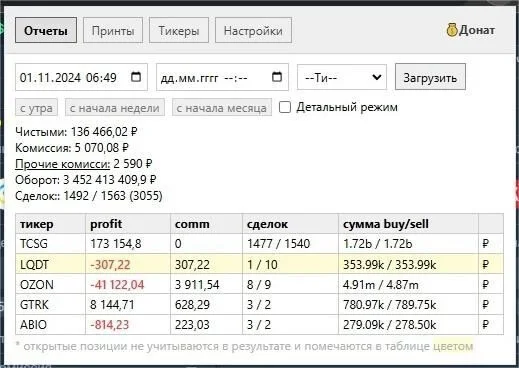Screen dimensions: 519x368
Task: Click the сумма buy/sell column header
Action: [x=408, y=224]
